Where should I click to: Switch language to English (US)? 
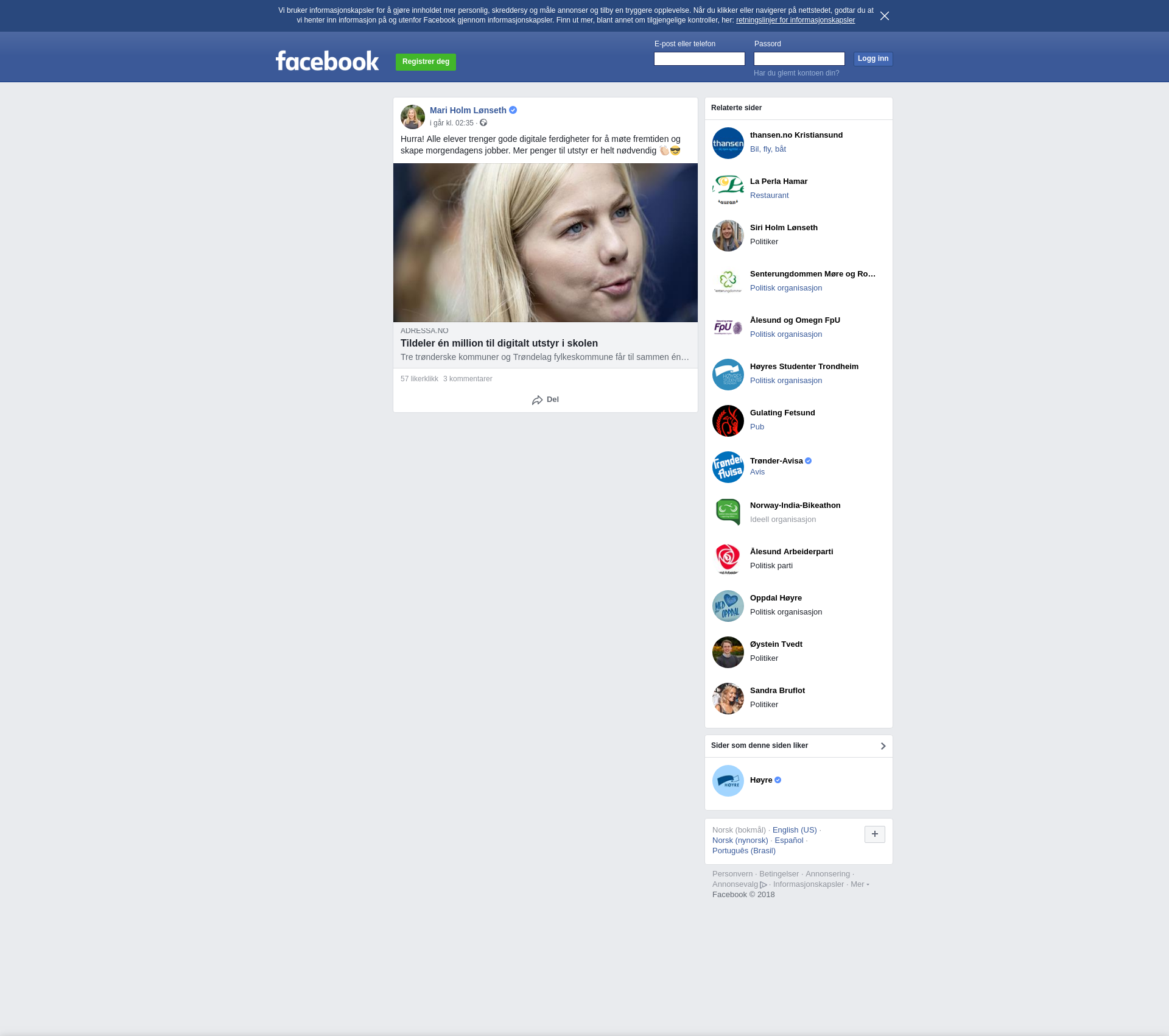(x=794, y=830)
